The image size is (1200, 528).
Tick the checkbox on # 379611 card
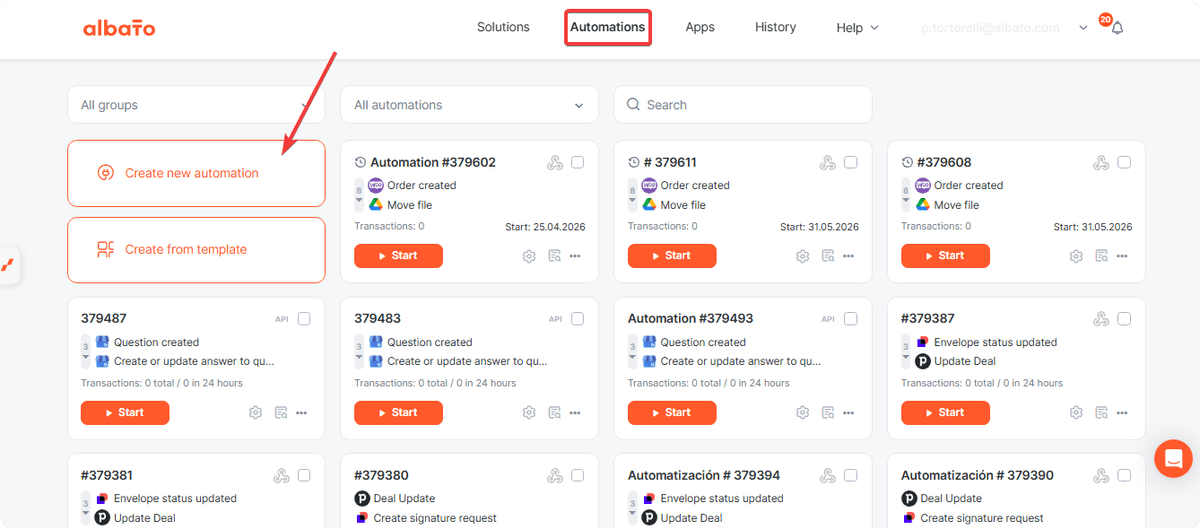pyautogui.click(x=851, y=162)
